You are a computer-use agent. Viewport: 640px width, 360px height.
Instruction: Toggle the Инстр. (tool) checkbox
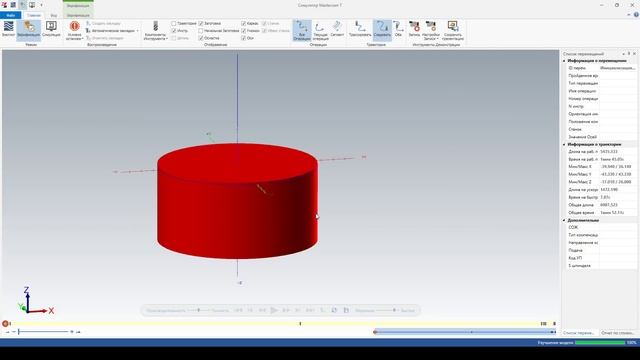click(174, 31)
